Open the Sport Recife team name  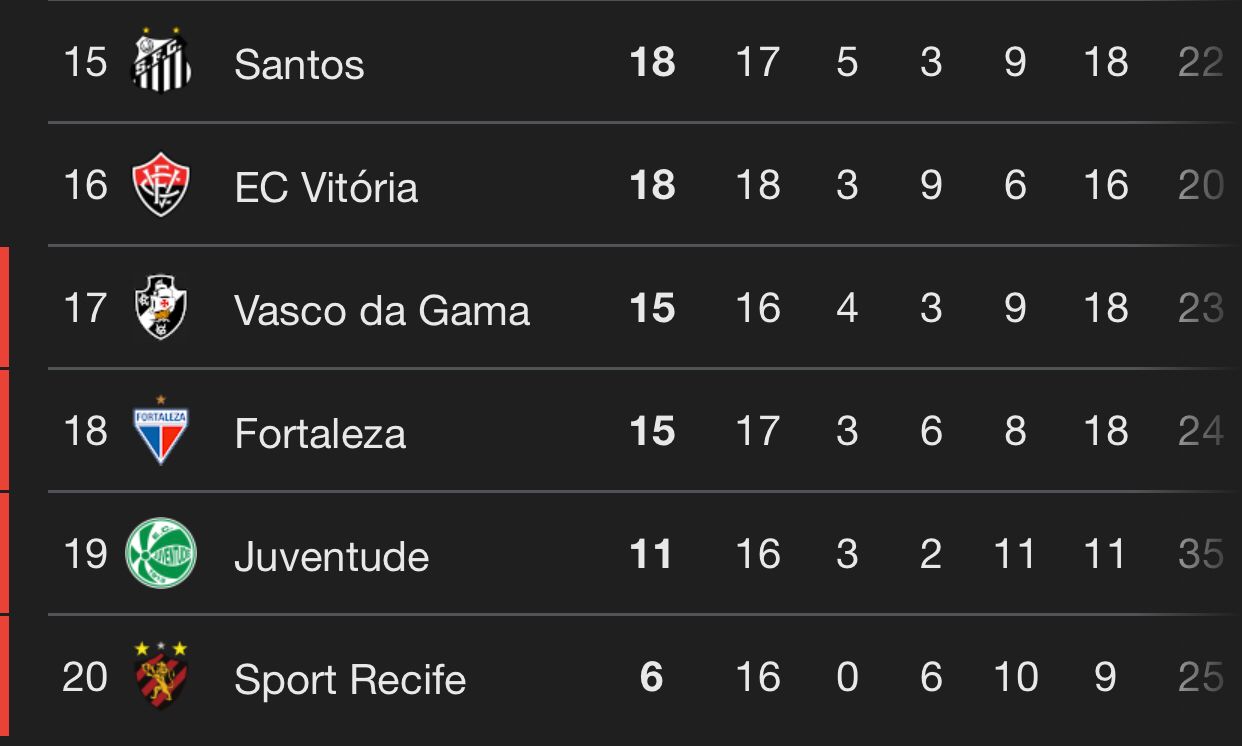point(350,680)
